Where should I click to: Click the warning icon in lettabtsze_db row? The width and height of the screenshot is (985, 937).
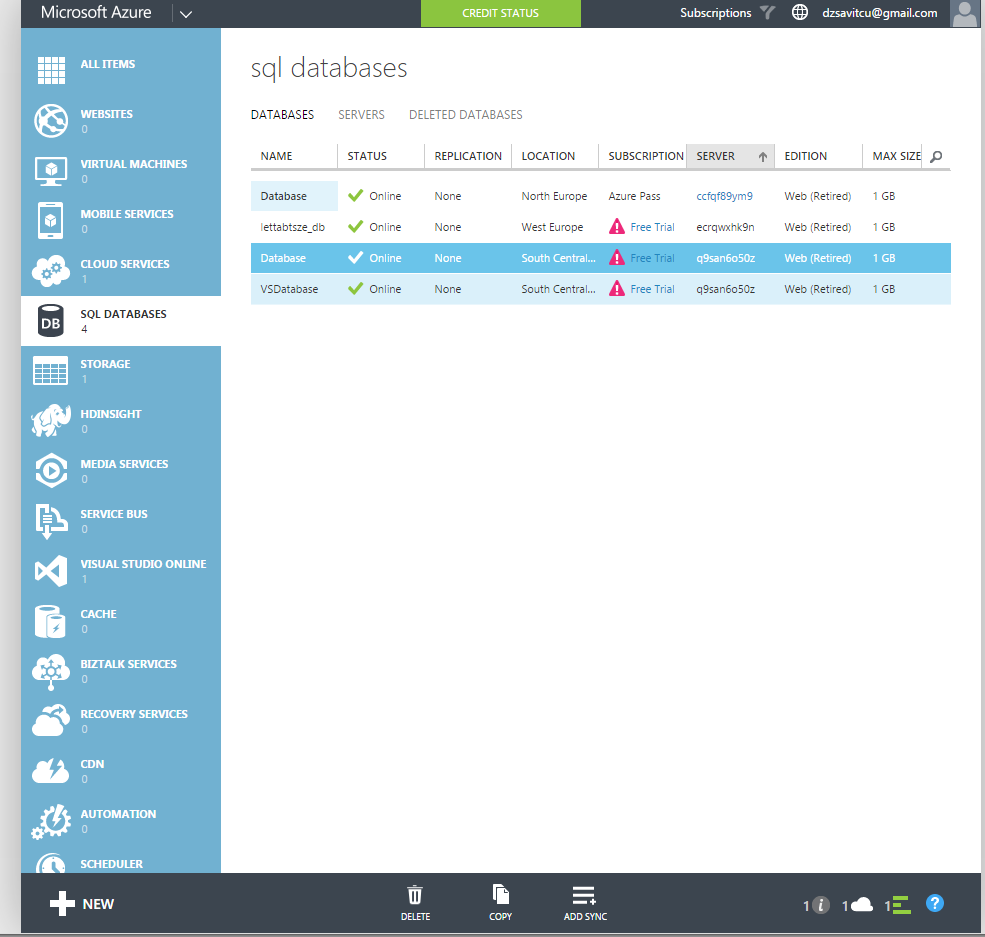617,226
